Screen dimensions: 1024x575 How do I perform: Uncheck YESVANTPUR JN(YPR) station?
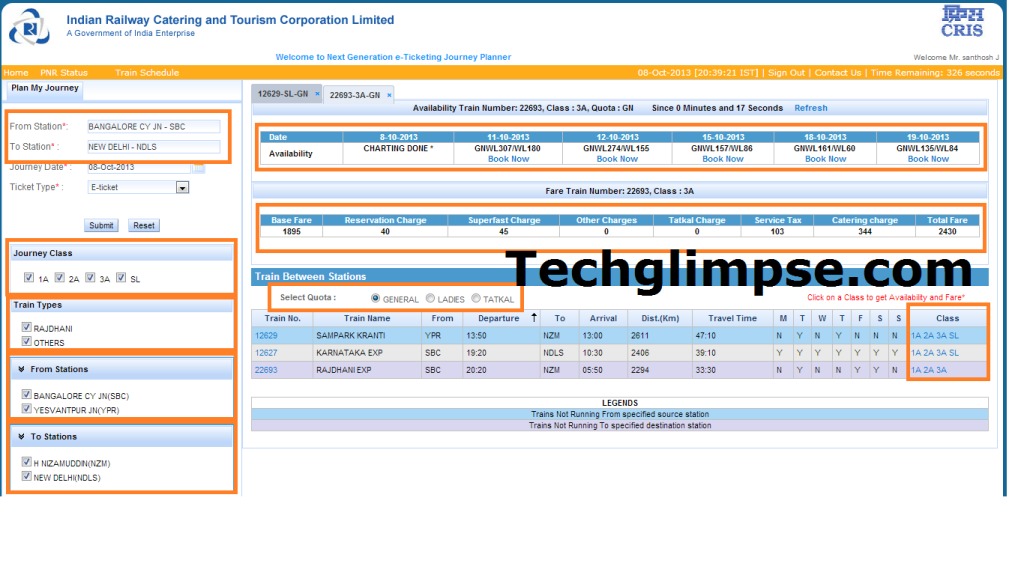(x=26, y=408)
